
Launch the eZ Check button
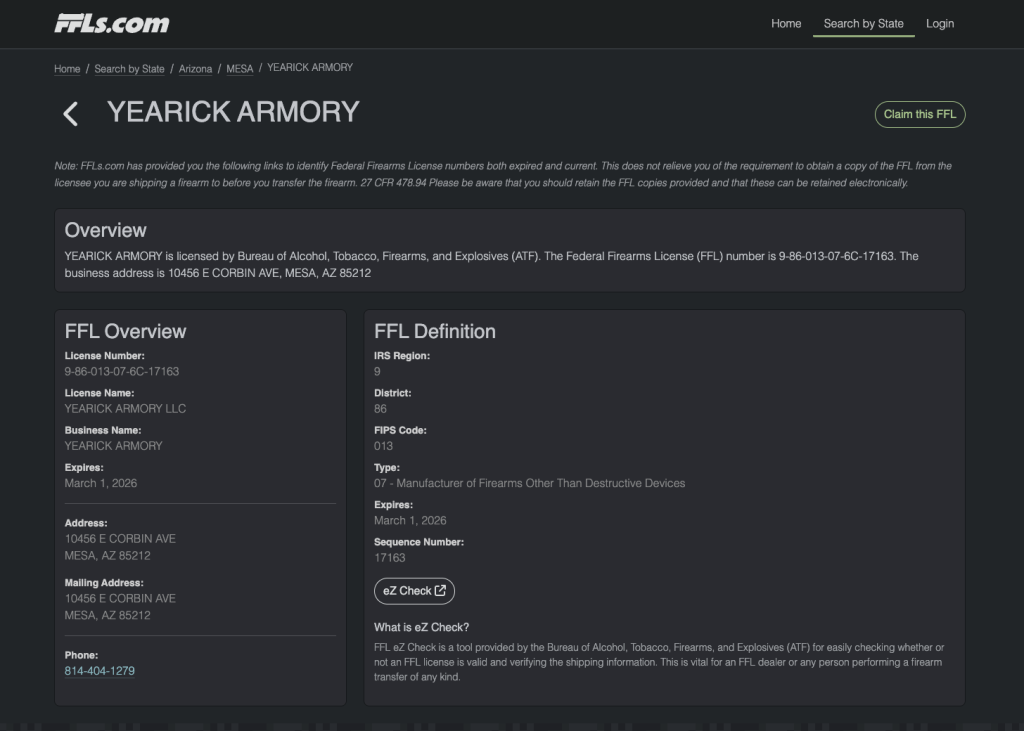pos(413,591)
